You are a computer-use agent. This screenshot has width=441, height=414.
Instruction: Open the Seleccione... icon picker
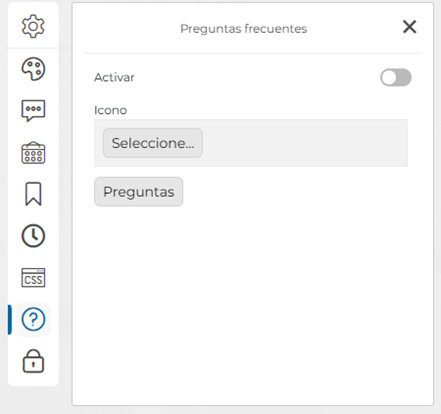153,143
